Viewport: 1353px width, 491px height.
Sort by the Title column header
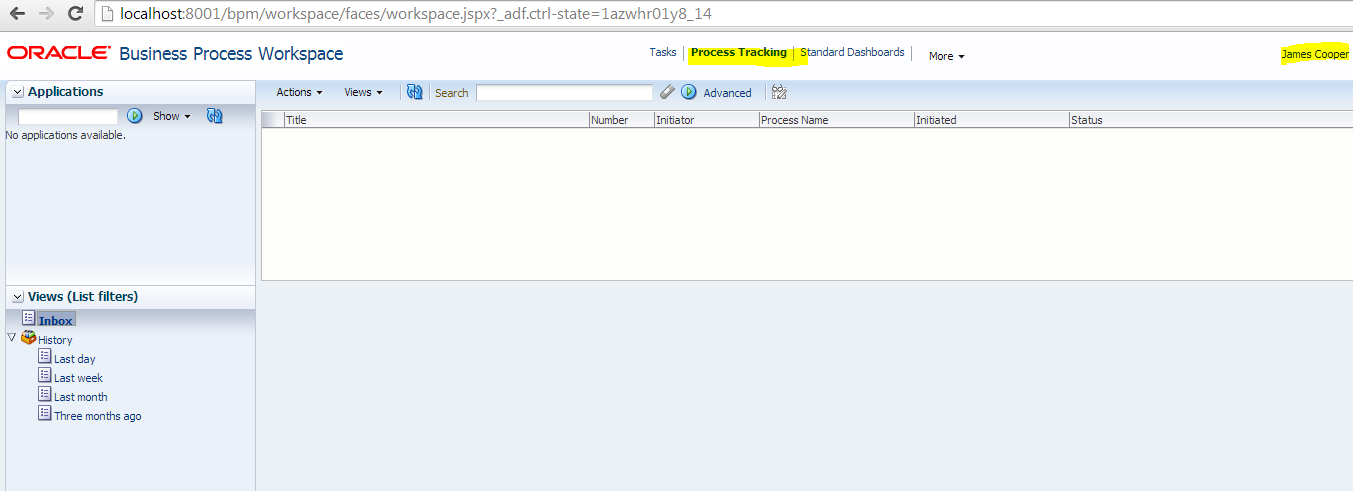pos(437,120)
